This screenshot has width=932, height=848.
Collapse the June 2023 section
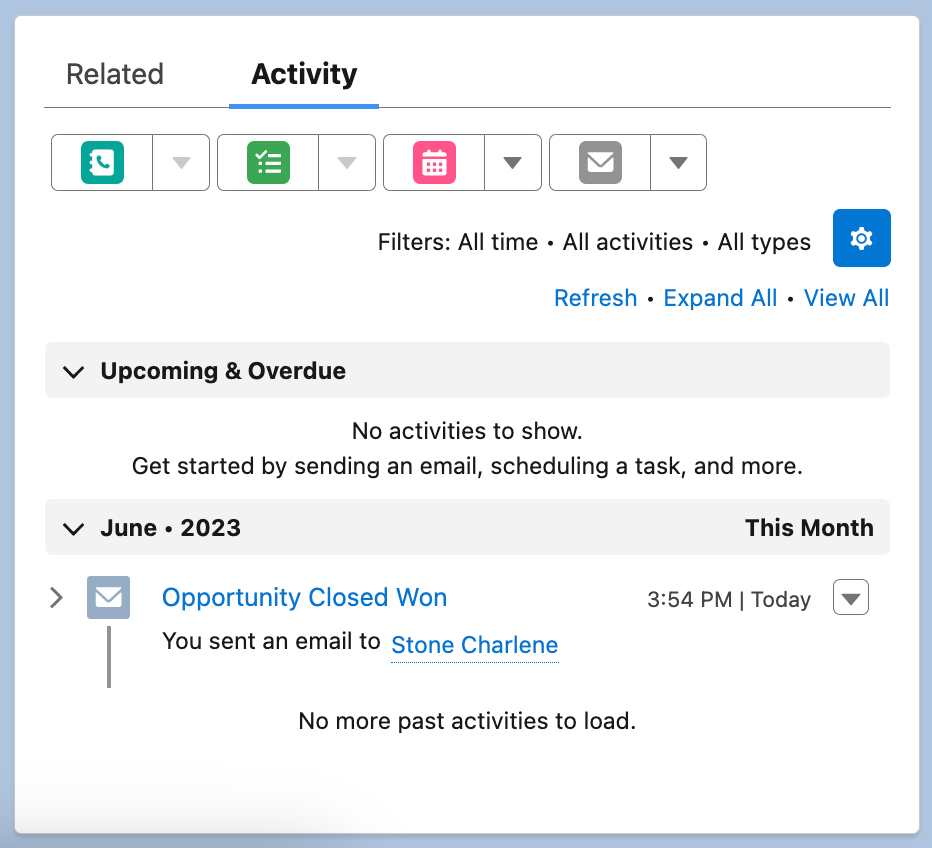click(73, 528)
